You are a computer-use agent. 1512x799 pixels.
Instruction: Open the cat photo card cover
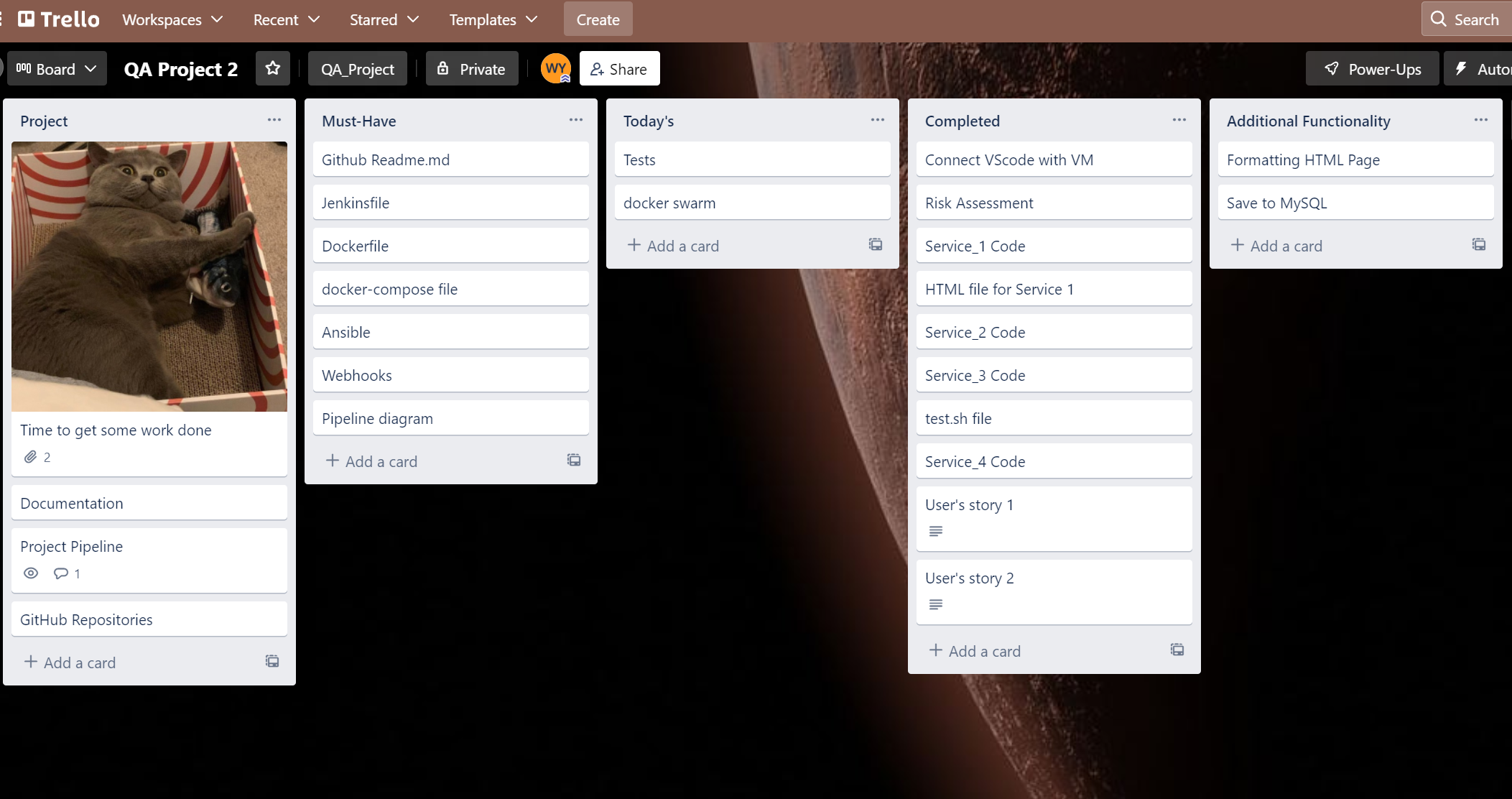(149, 277)
